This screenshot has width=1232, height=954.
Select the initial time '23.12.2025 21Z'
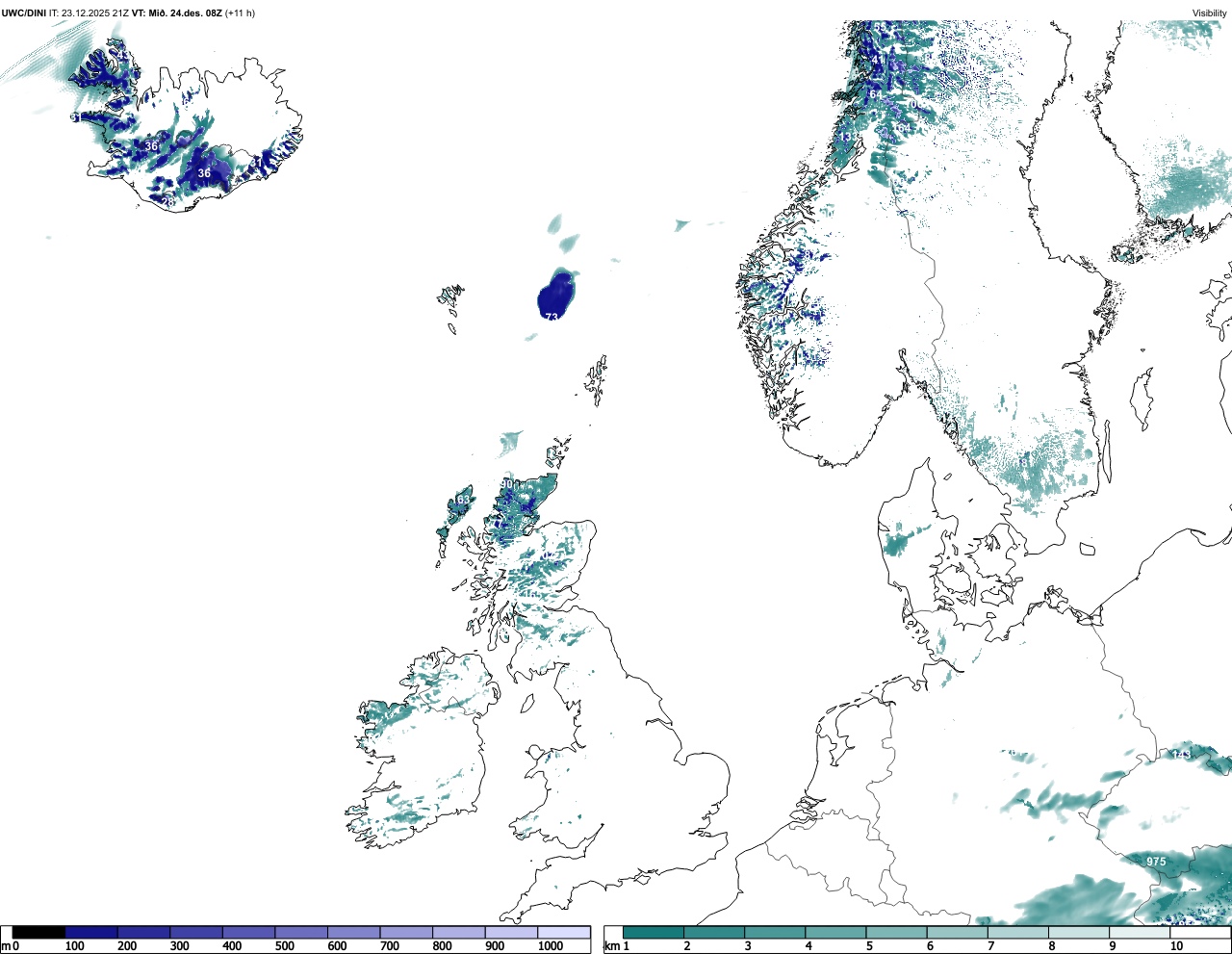click(95, 13)
